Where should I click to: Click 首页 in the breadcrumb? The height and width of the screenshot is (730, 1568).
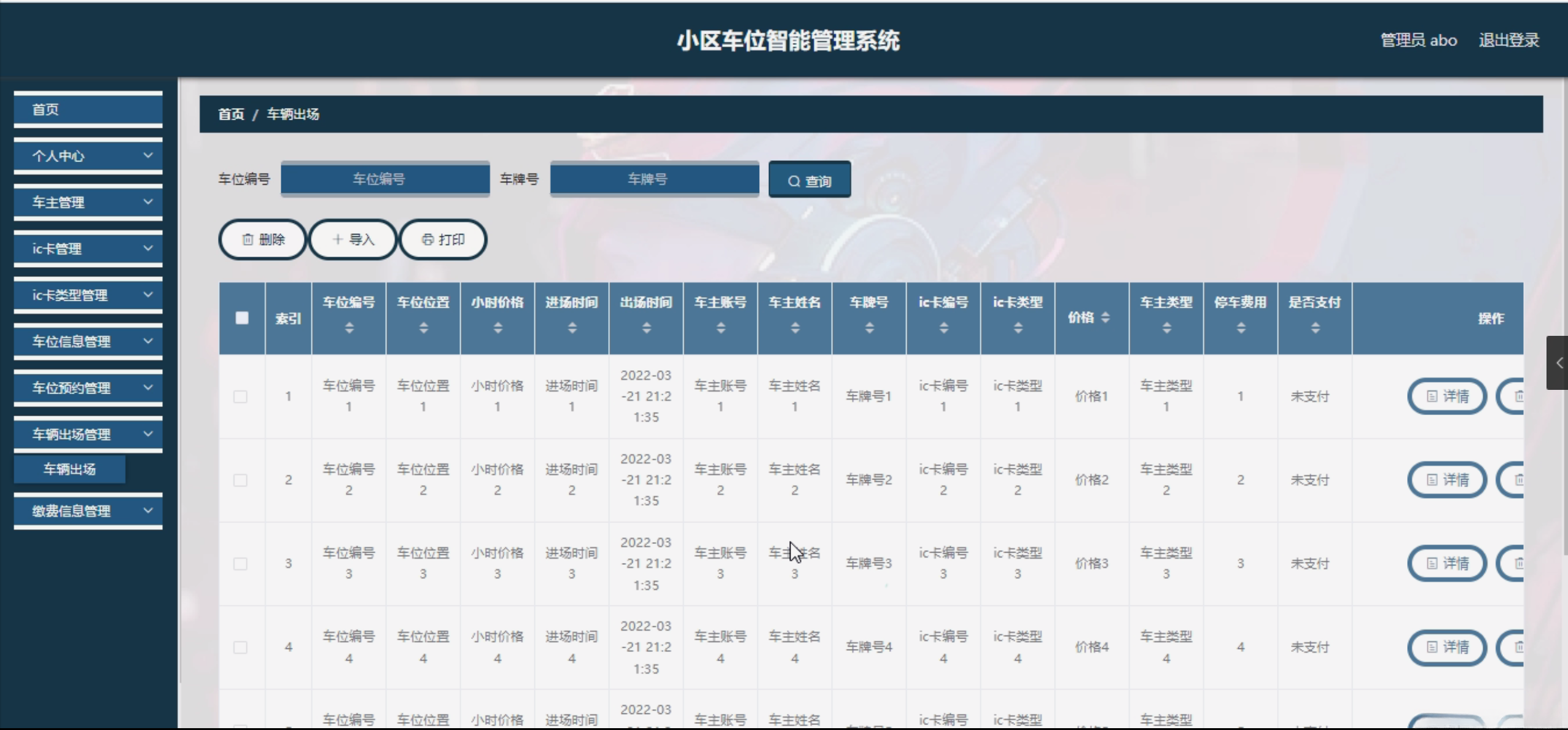click(x=231, y=114)
